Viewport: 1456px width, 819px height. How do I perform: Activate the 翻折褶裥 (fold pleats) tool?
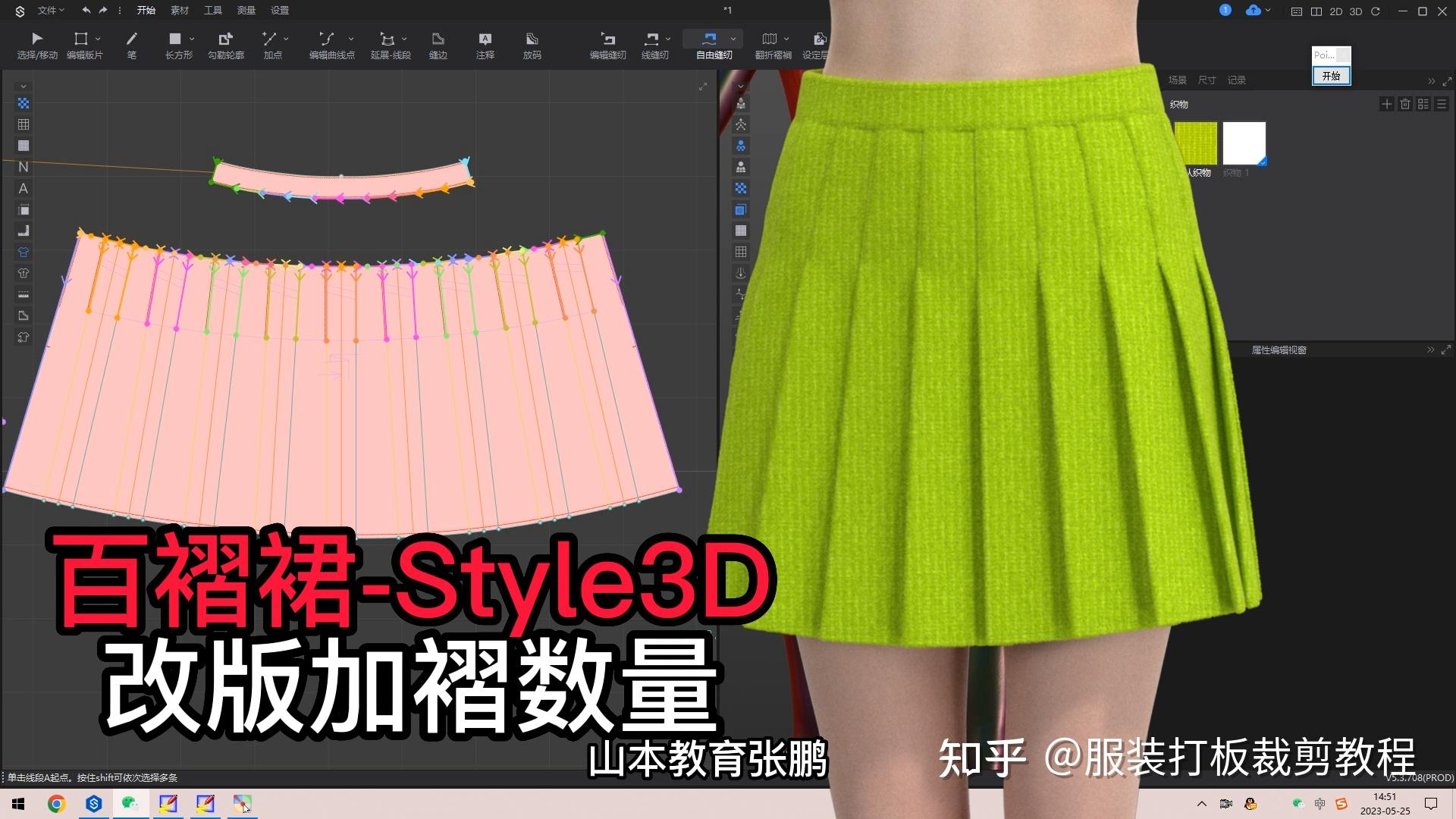[x=770, y=38]
